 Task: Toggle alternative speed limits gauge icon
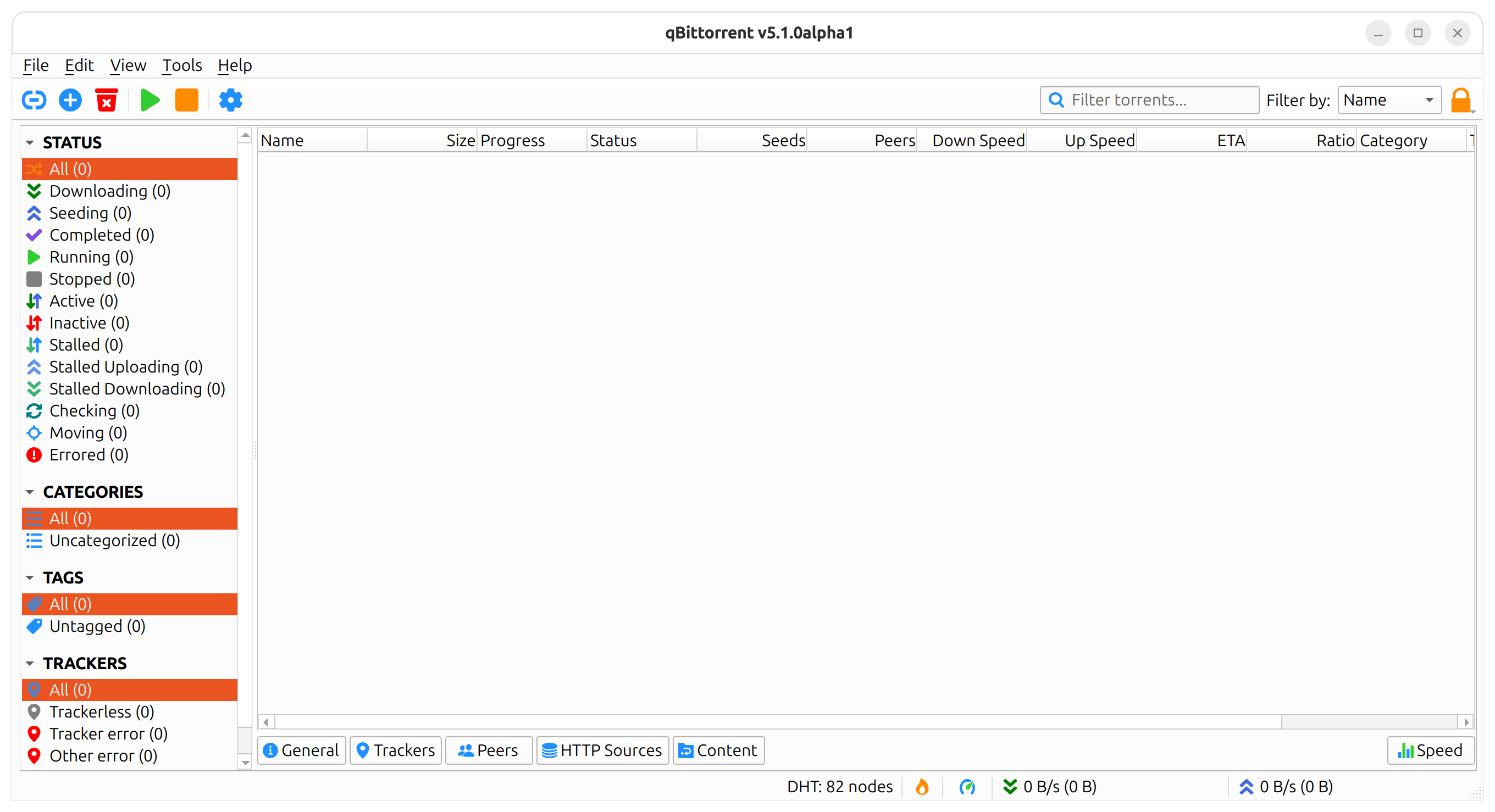(x=967, y=787)
